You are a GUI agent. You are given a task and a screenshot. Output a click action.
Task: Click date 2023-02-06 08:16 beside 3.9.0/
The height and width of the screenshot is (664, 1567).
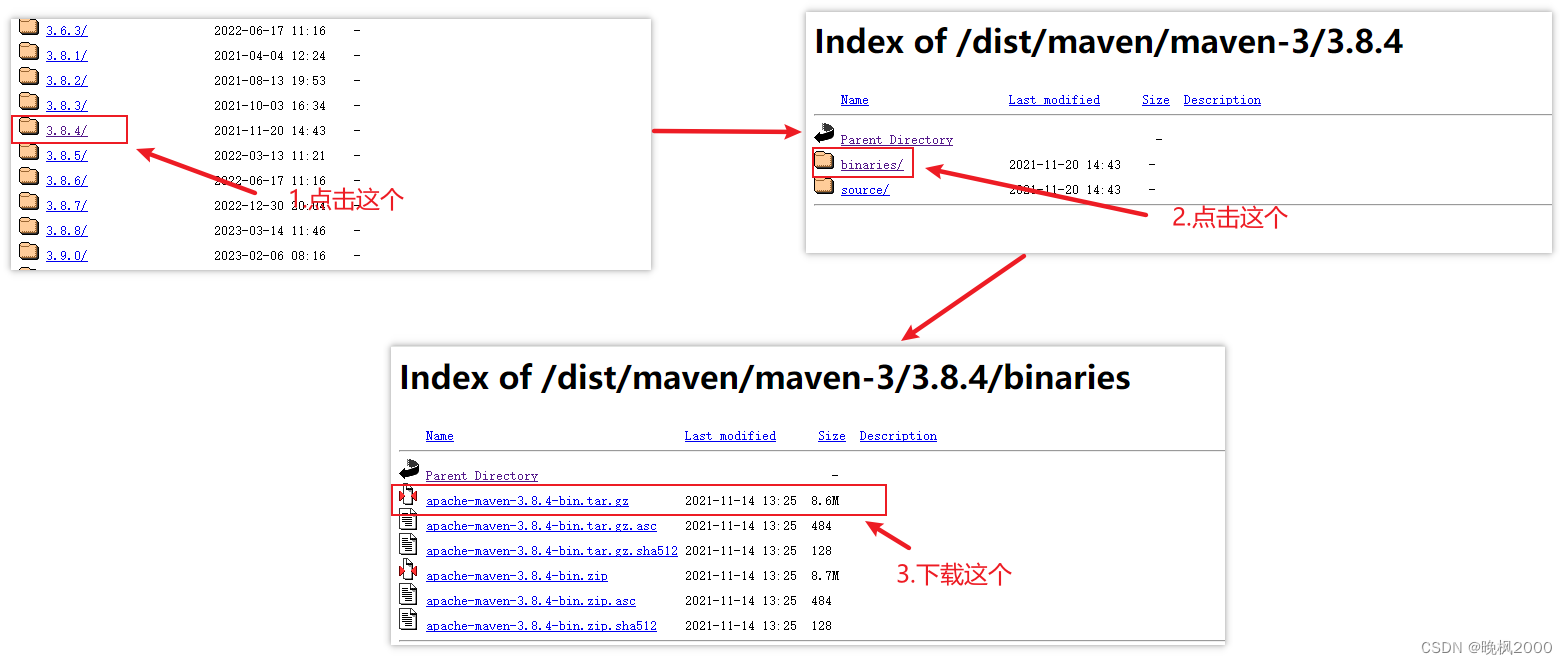pyautogui.click(x=270, y=256)
